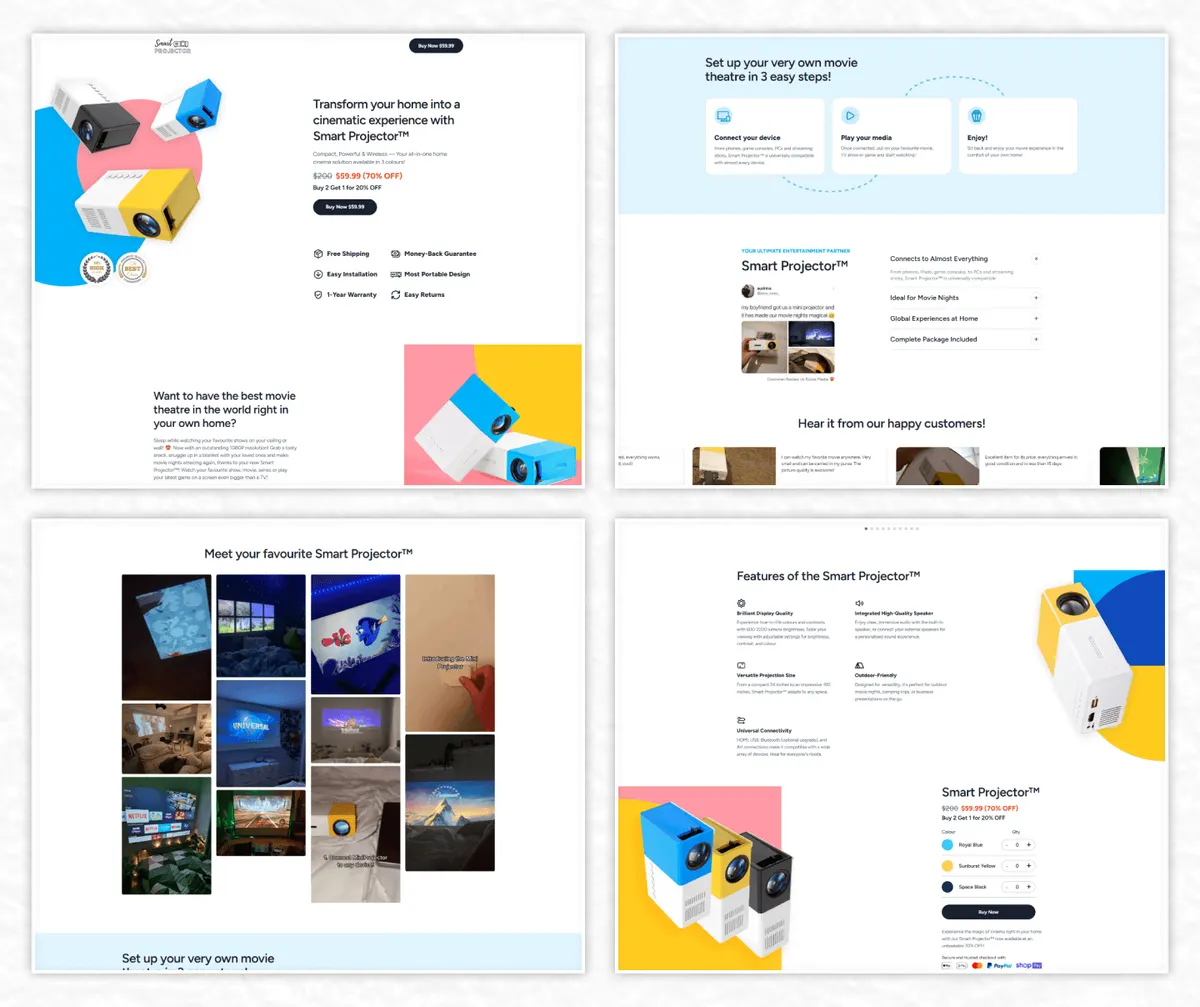This screenshot has width=1200, height=1007.
Task: Click the Outdoor-Friendly tent icon
Action: coord(859,665)
